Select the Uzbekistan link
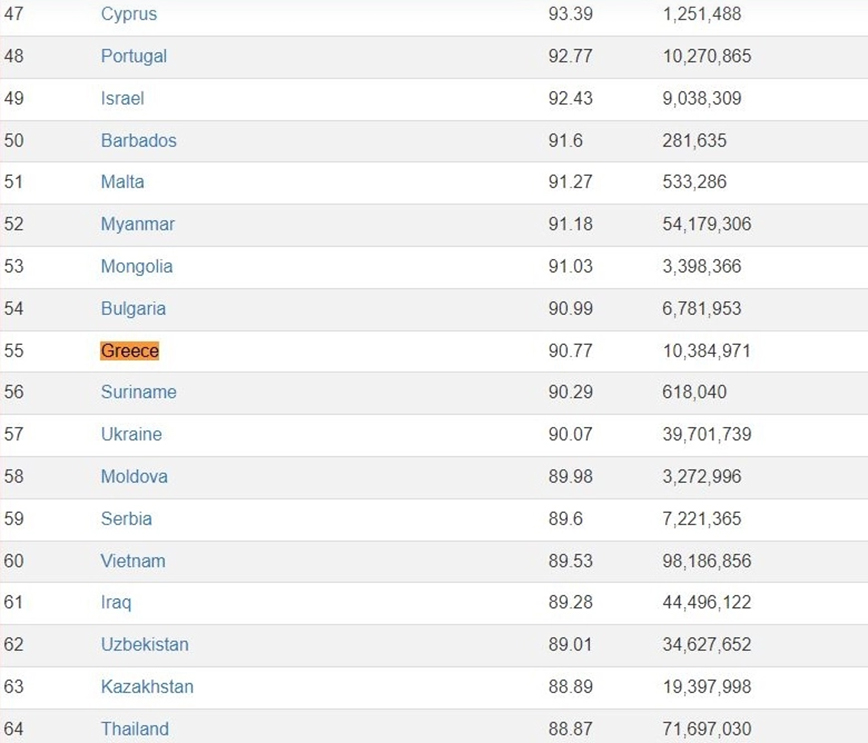 coord(144,645)
